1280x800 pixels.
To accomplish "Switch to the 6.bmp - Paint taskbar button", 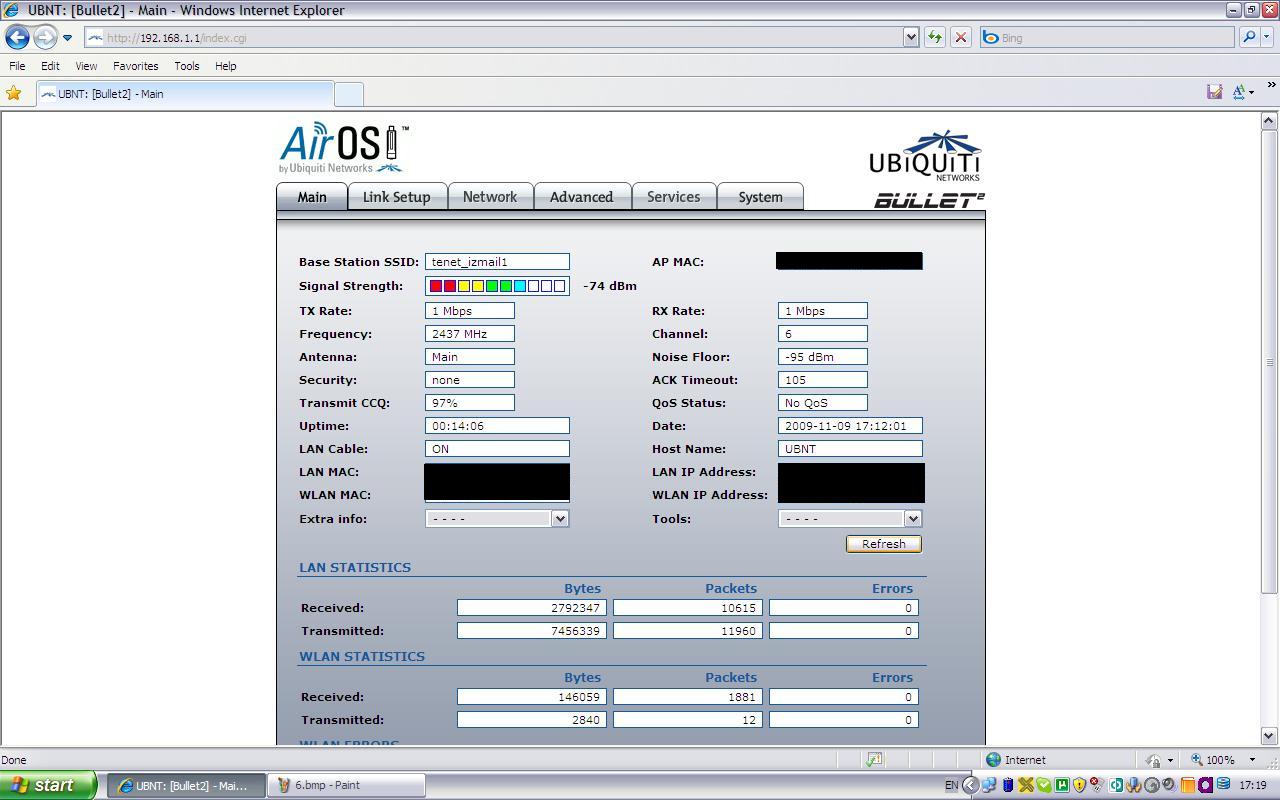I will click(x=345, y=785).
